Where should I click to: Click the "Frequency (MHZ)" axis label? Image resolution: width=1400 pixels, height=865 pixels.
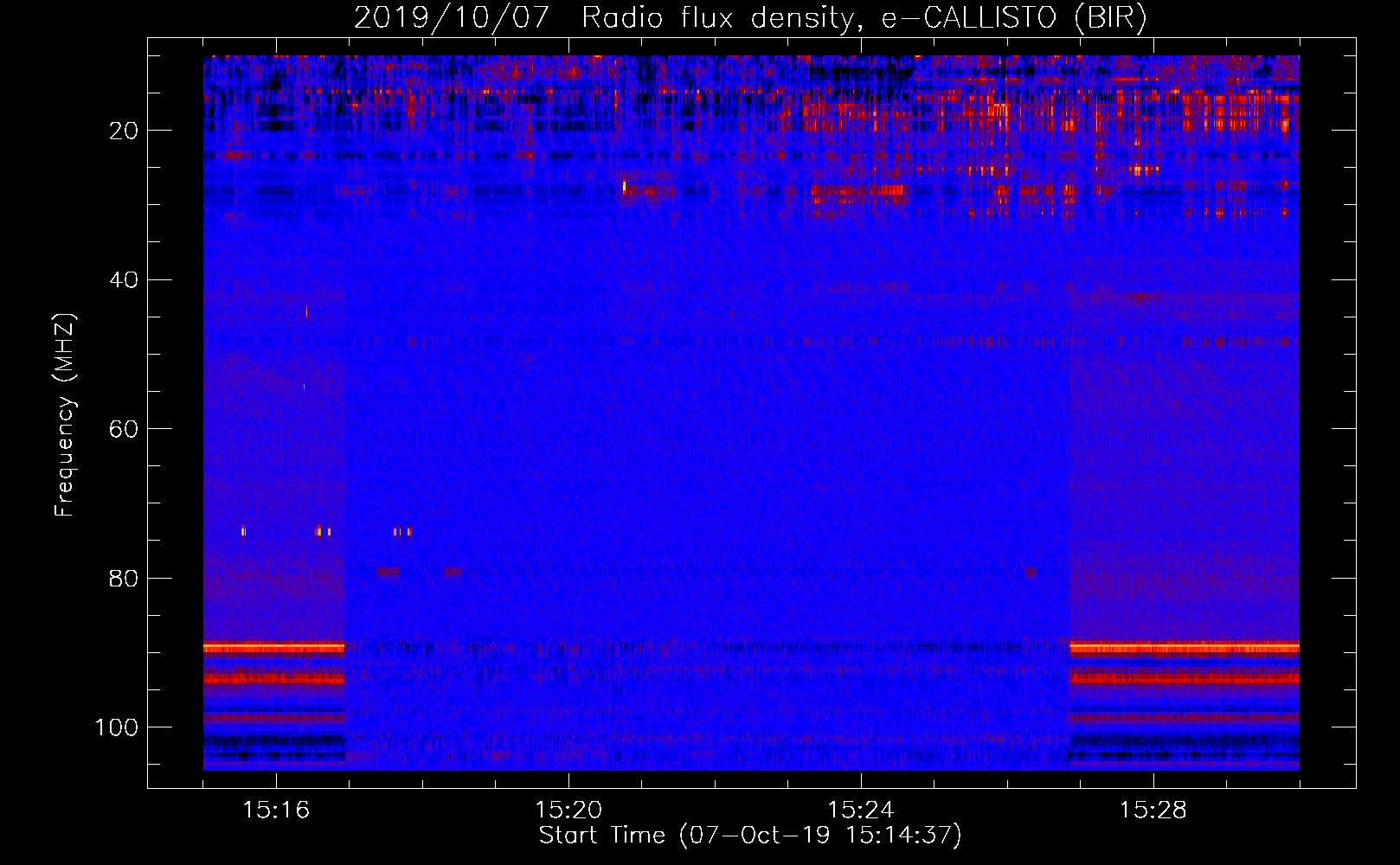65,415
